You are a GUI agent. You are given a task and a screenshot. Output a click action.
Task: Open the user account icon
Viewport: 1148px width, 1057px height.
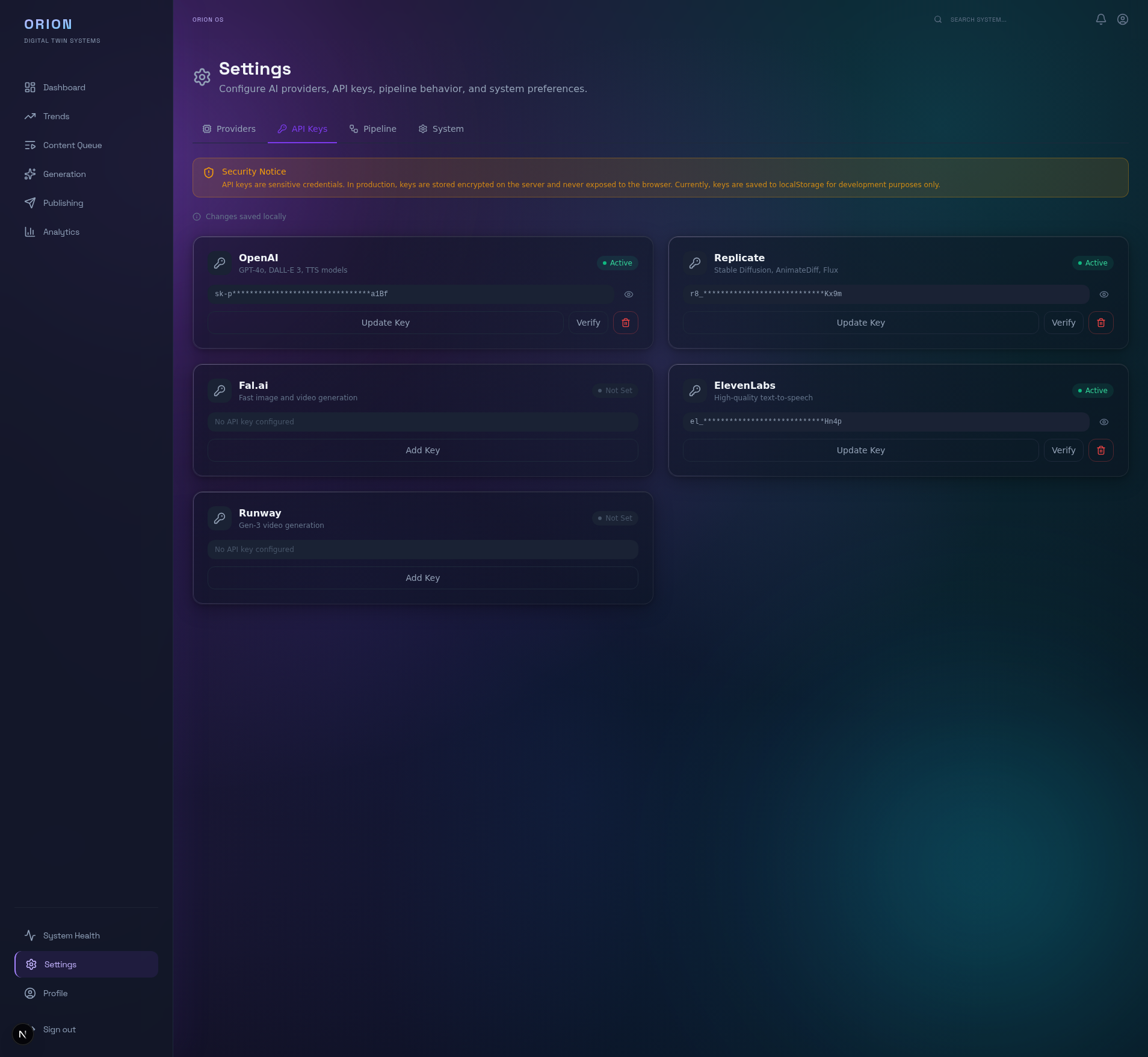click(x=1122, y=19)
